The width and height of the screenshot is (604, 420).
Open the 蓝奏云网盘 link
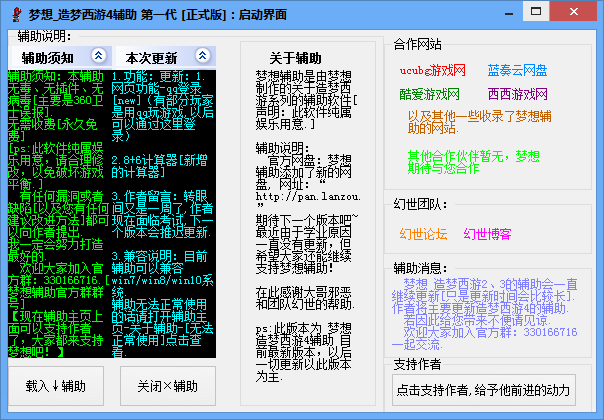[x=517, y=70]
